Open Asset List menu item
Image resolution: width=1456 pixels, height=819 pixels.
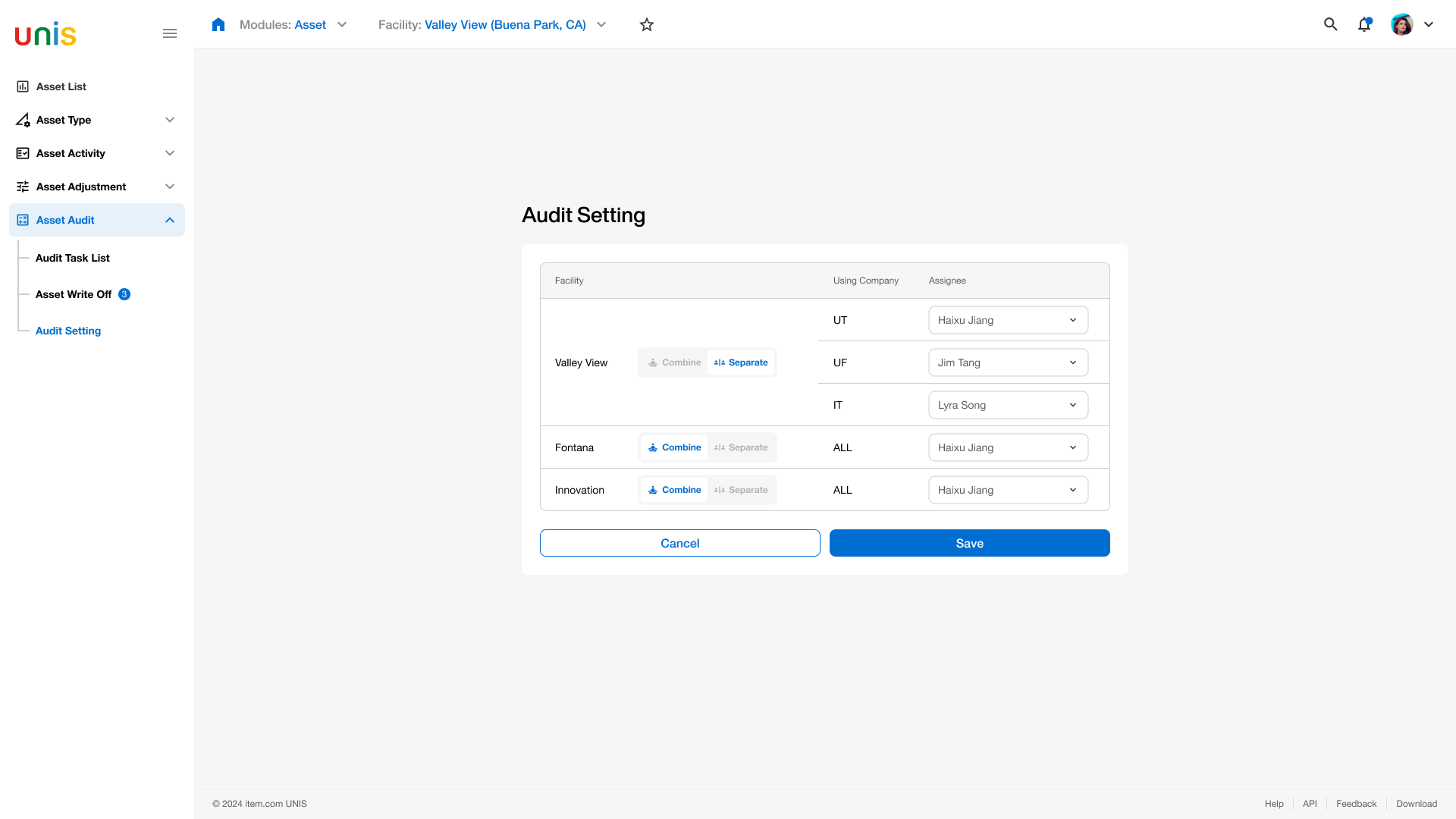97,86
